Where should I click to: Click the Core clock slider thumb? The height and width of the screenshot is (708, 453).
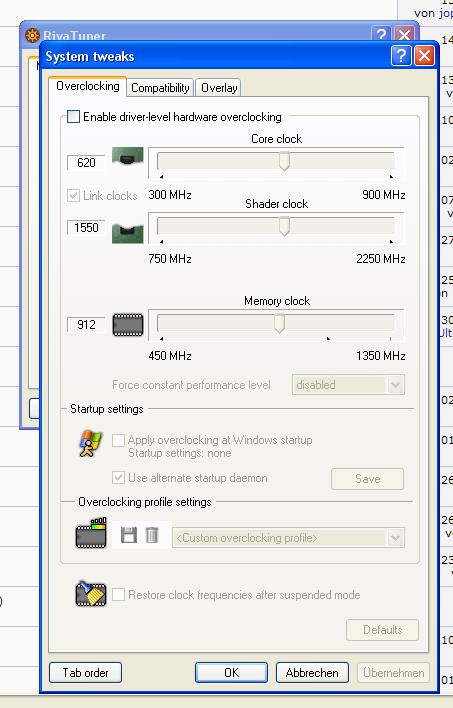click(x=284, y=161)
